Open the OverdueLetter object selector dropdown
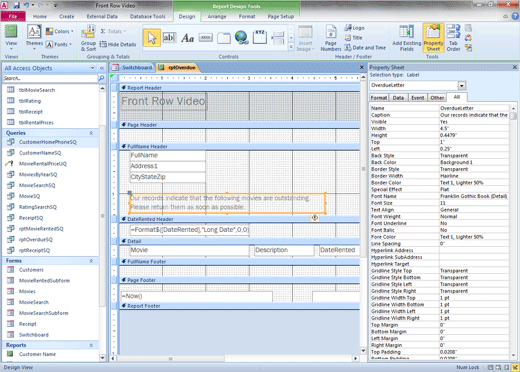This screenshot has height=372, width=520. point(462,86)
